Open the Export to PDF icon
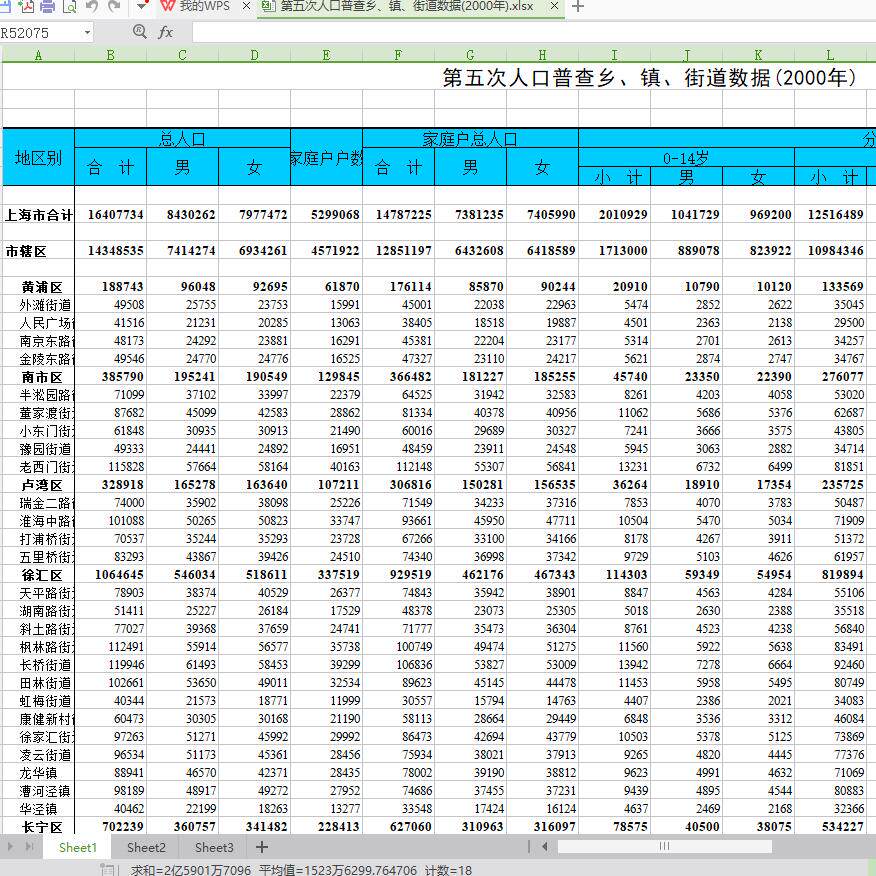This screenshot has width=876, height=876. pos(26,6)
